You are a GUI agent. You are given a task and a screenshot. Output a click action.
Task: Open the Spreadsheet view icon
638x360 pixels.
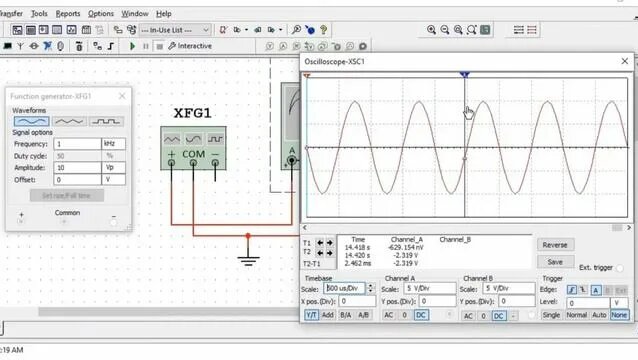click(31, 30)
